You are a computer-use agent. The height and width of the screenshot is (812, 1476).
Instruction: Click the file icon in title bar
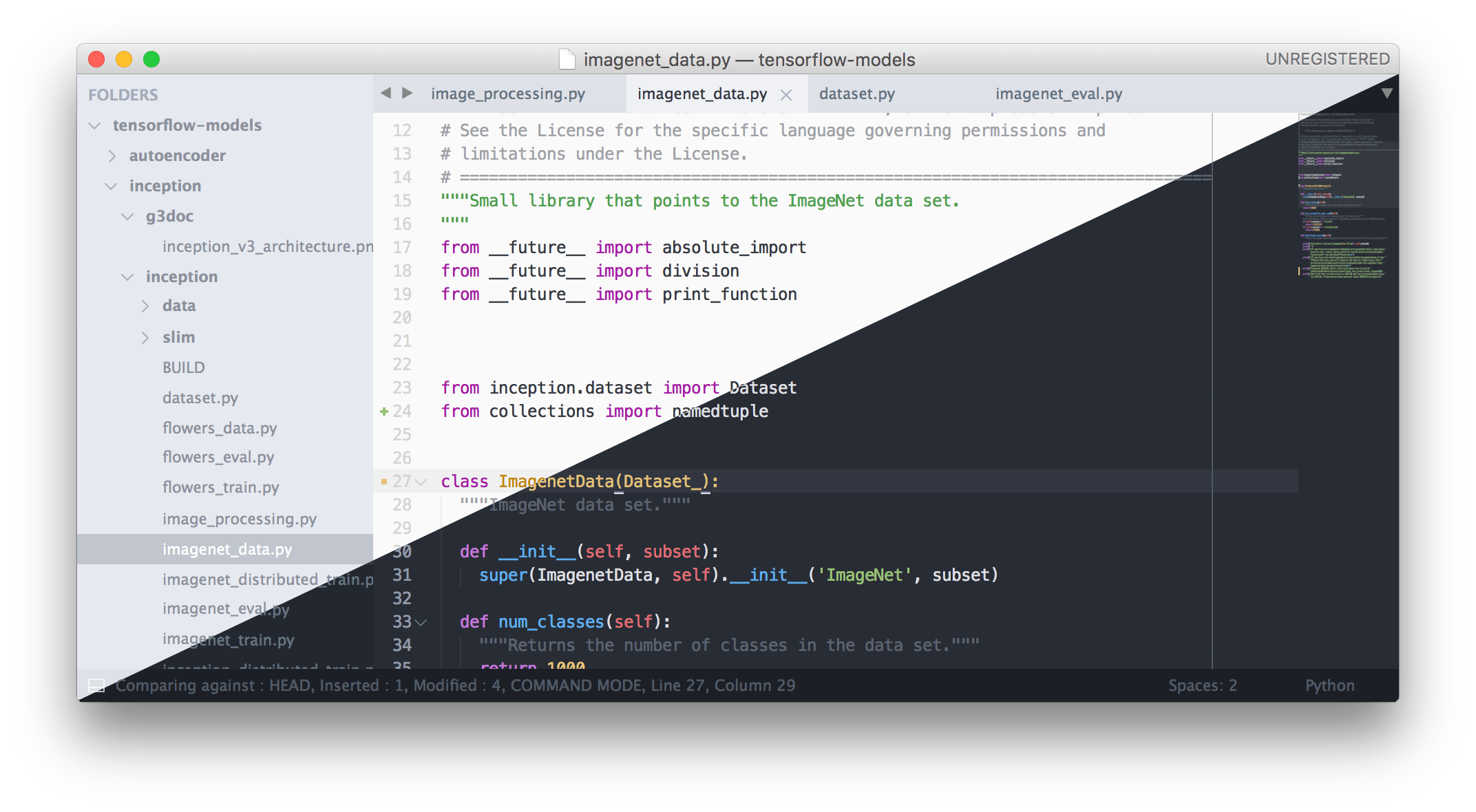[x=567, y=60]
